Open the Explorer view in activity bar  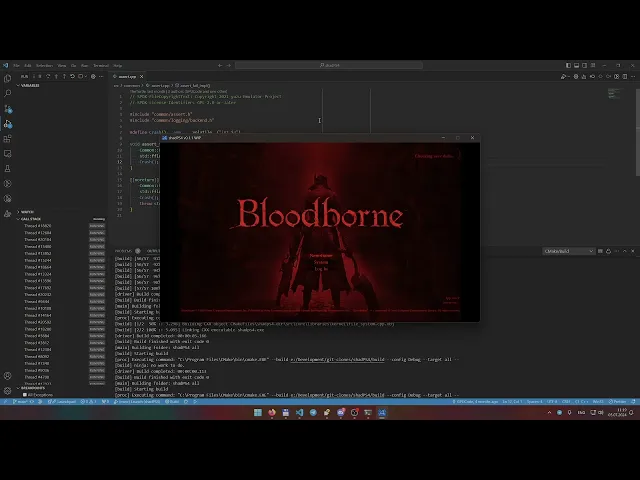click(7, 78)
